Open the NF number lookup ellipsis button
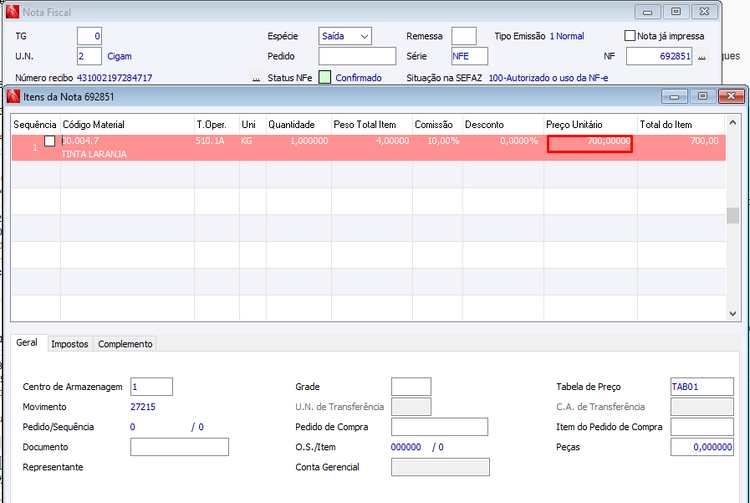Screen dimensions: 750x503 (701, 56)
